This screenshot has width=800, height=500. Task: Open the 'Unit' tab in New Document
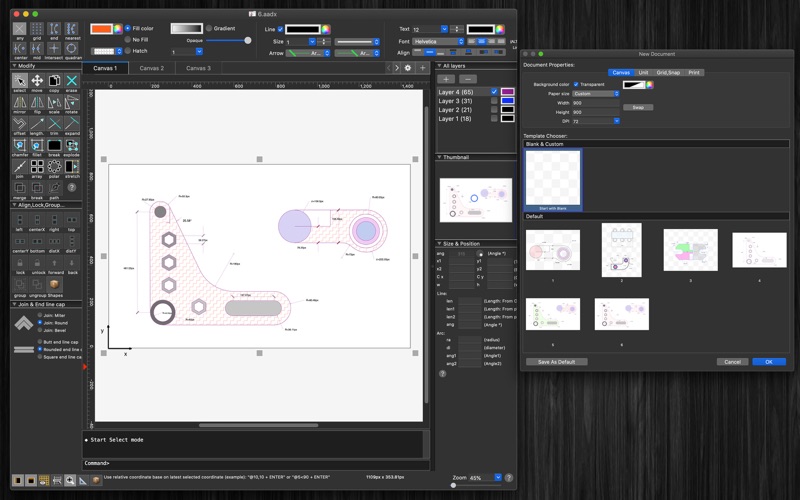click(x=643, y=72)
